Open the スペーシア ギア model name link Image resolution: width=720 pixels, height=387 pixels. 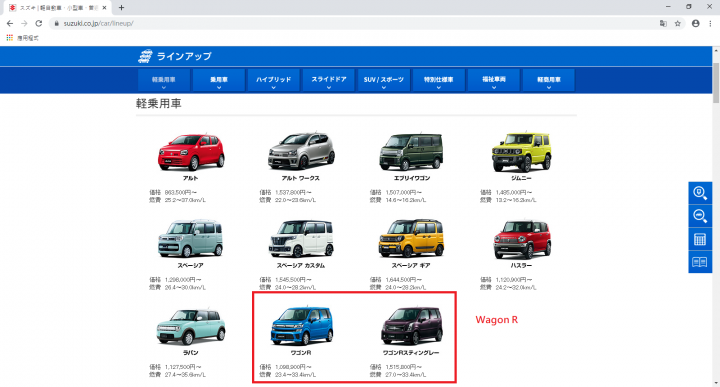point(411,265)
